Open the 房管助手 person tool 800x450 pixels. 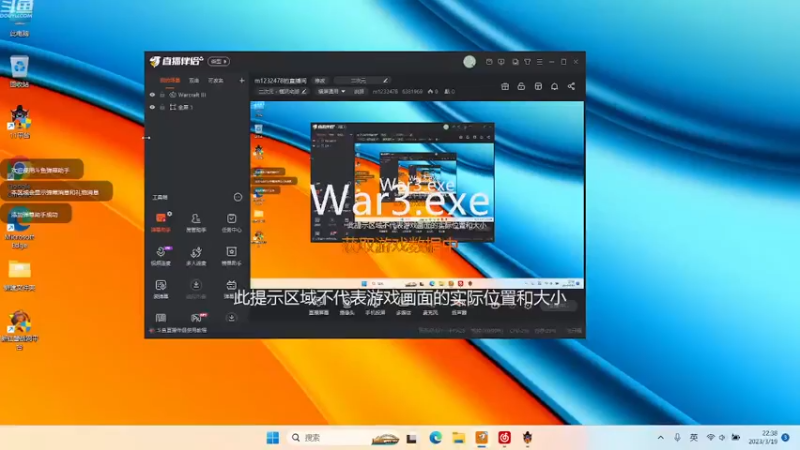(196, 222)
